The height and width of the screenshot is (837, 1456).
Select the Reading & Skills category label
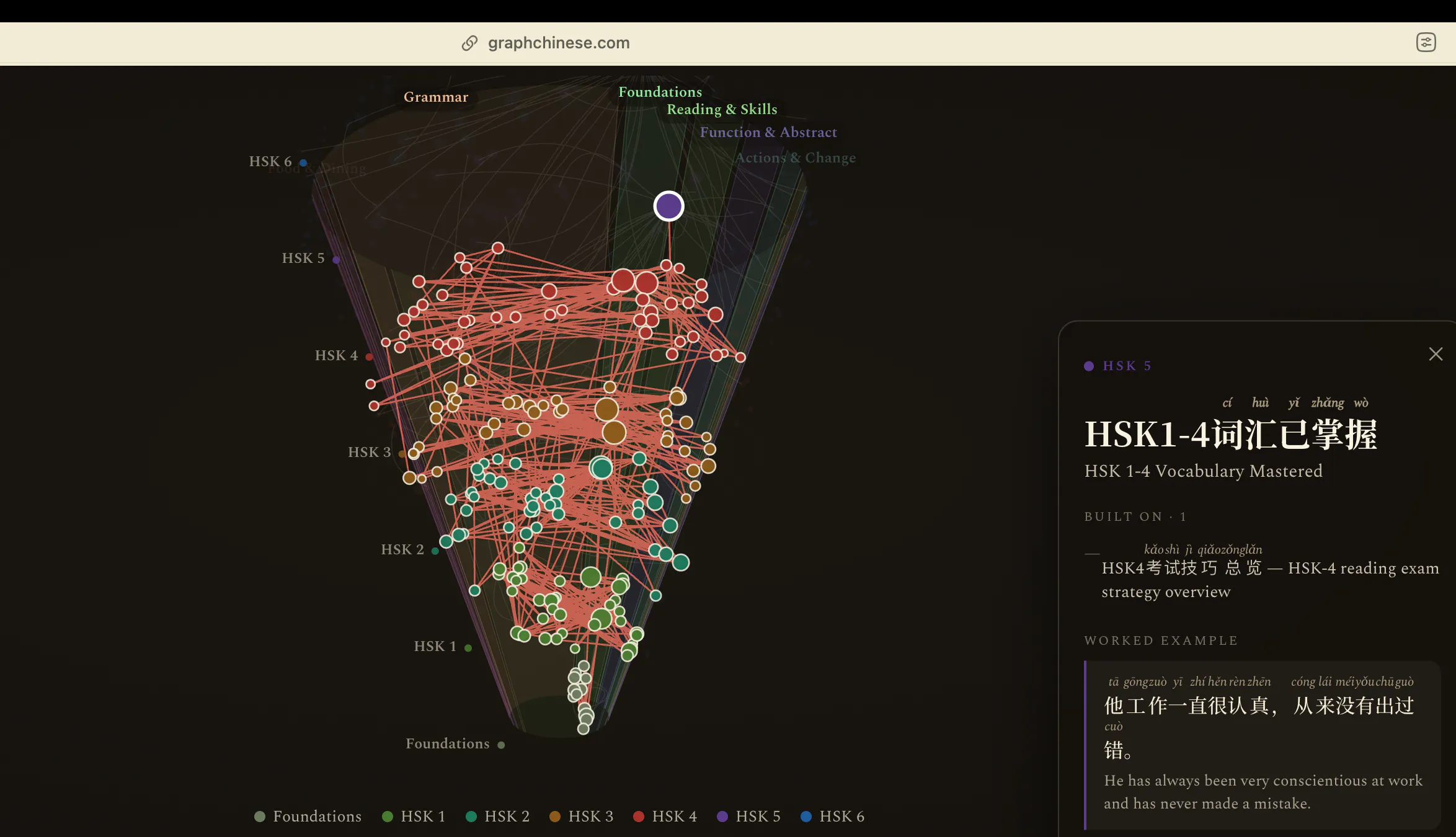click(x=722, y=109)
